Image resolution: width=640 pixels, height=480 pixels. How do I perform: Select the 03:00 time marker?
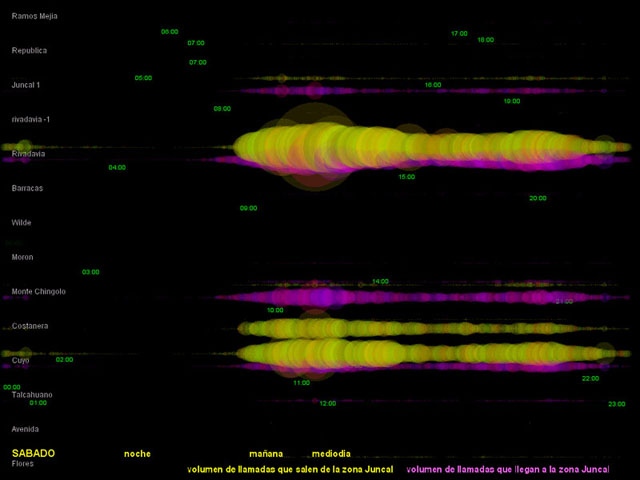pyautogui.click(x=91, y=272)
